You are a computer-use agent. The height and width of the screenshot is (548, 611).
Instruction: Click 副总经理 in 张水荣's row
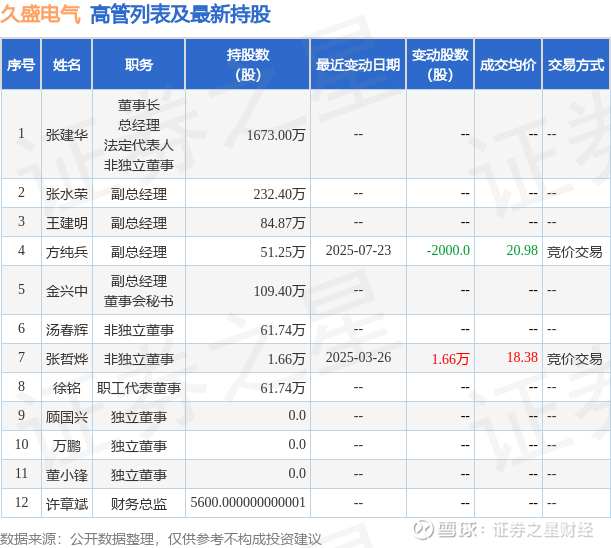pos(139,194)
